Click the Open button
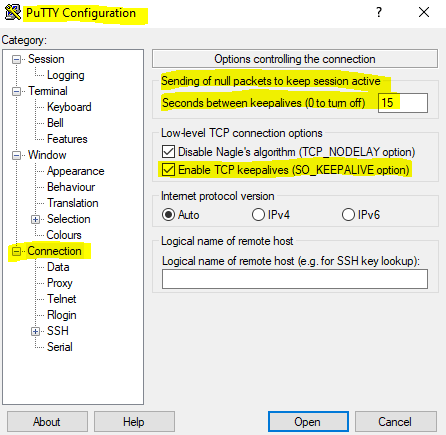 [x=308, y=422]
